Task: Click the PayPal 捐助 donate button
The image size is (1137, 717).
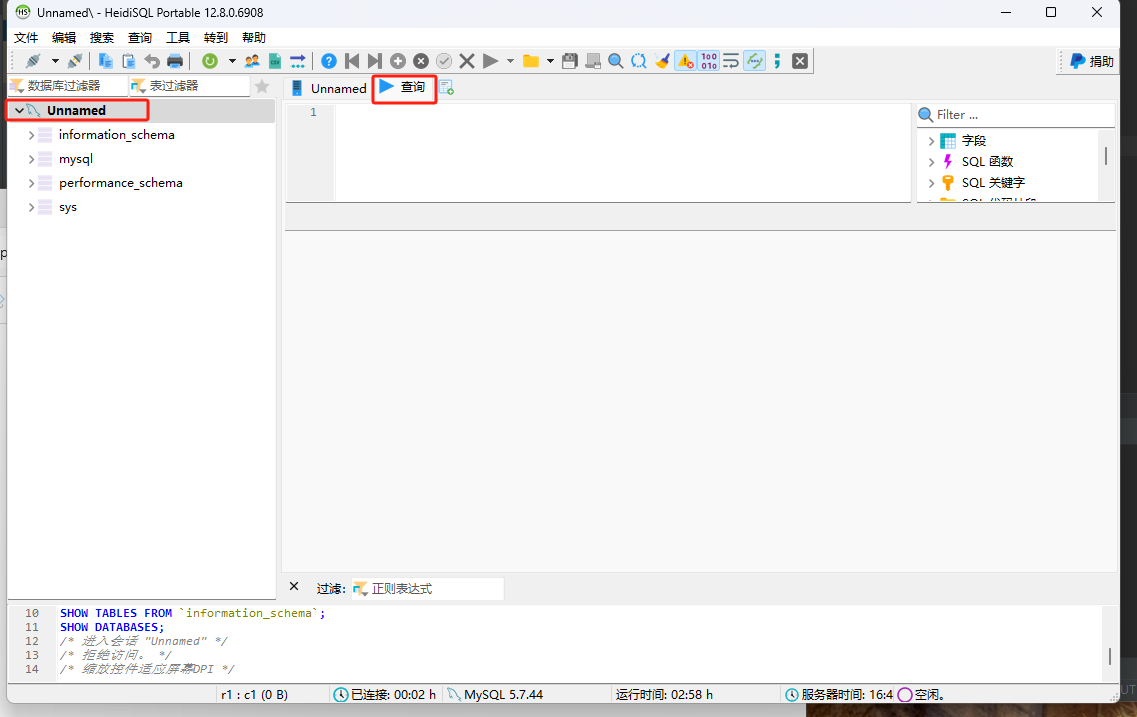Action: tap(1091, 61)
